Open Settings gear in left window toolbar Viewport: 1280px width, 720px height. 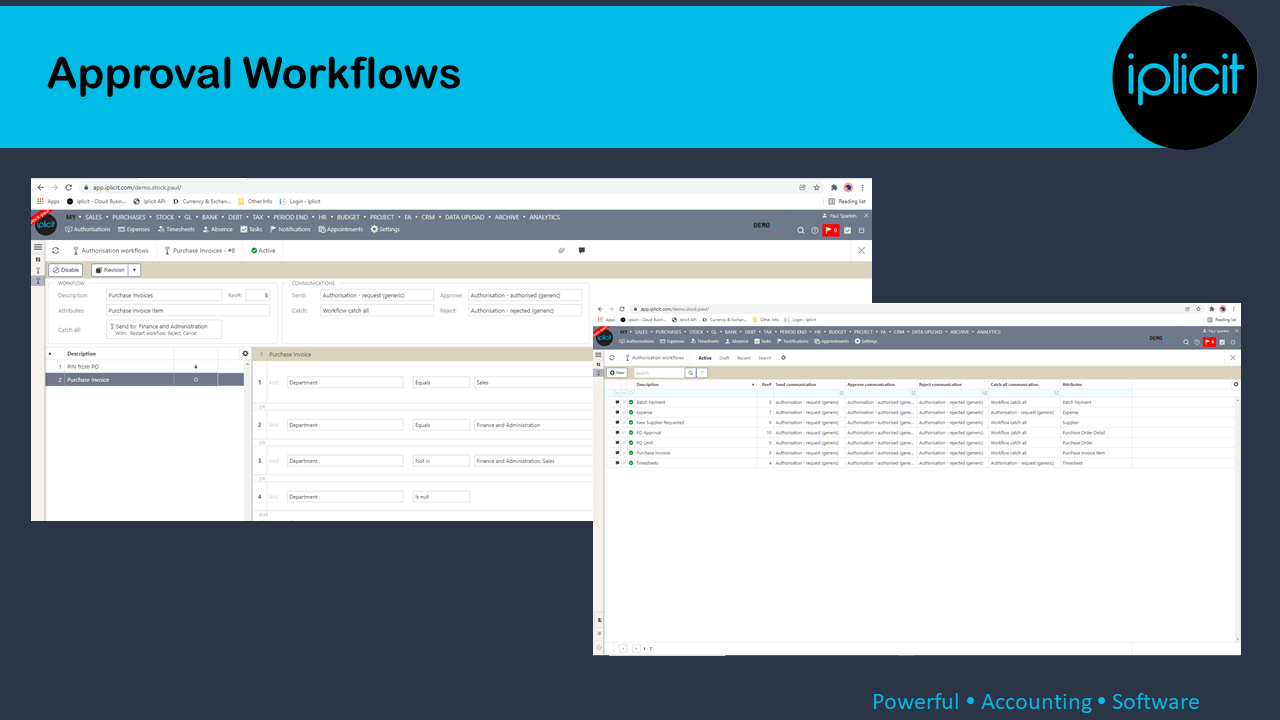385,229
